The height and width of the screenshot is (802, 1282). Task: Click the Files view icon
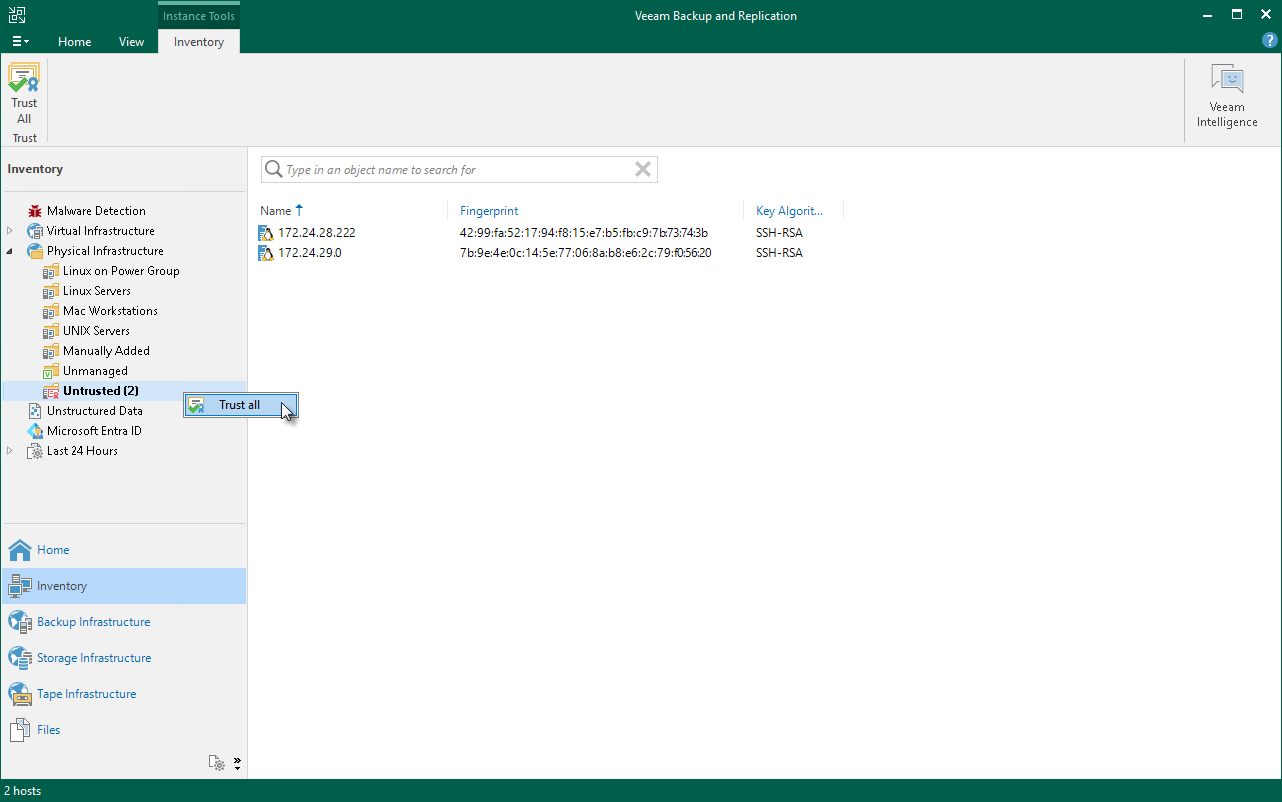point(20,730)
